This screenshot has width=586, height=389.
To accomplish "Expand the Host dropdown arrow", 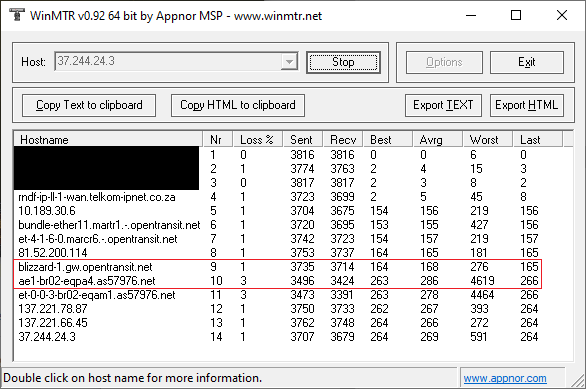I will pos(289,62).
